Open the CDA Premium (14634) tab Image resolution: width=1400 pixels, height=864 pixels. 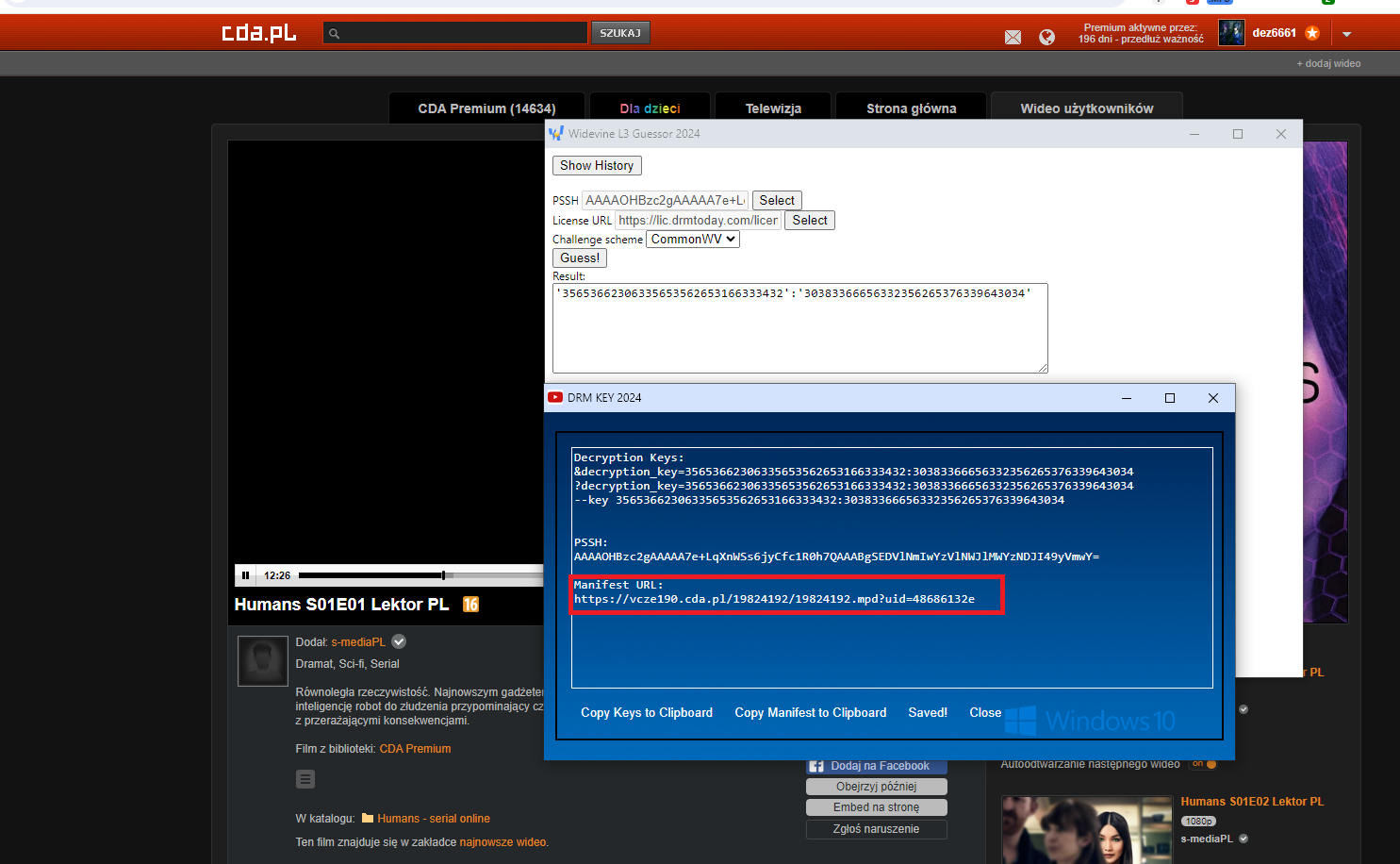tap(487, 108)
